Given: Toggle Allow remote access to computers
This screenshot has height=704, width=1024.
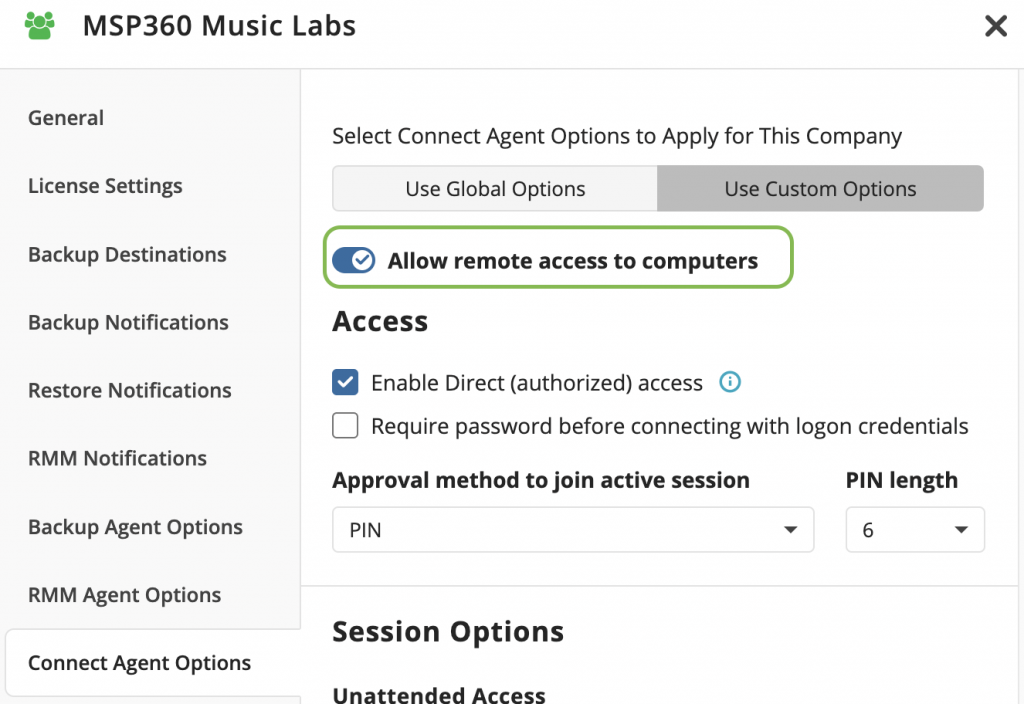Looking at the screenshot, I should [353, 260].
